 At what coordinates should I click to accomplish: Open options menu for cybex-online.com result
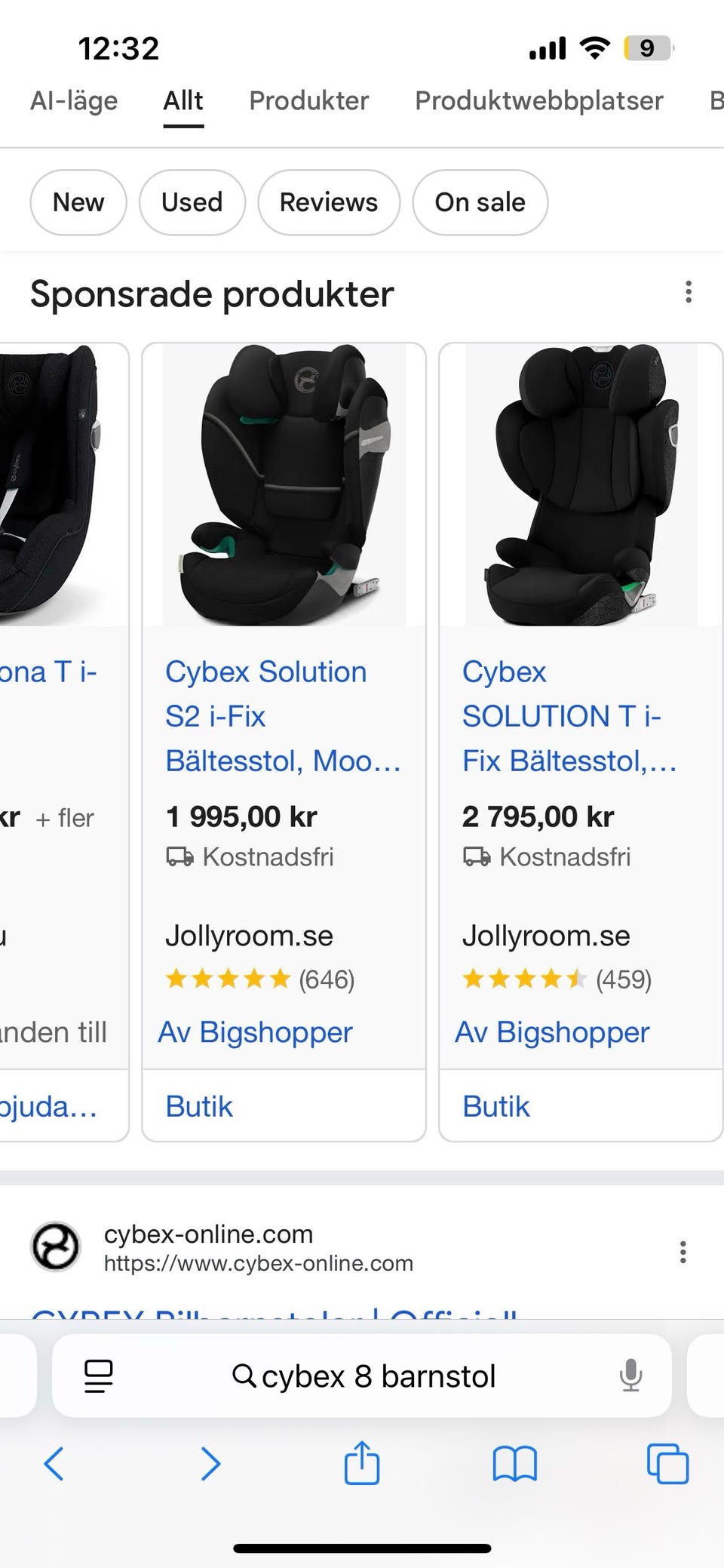tap(683, 1252)
